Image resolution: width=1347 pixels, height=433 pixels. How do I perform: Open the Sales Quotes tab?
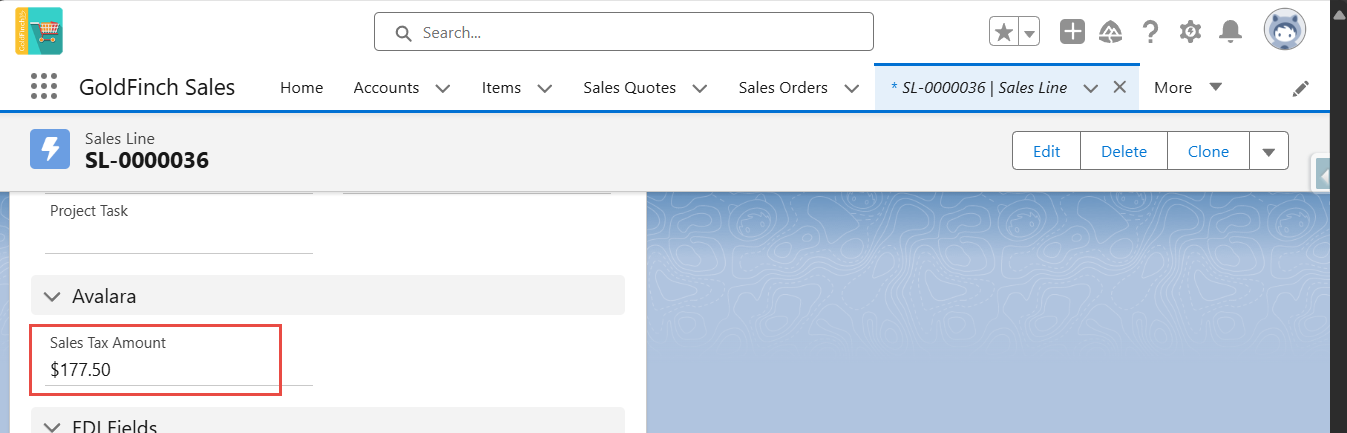(629, 87)
